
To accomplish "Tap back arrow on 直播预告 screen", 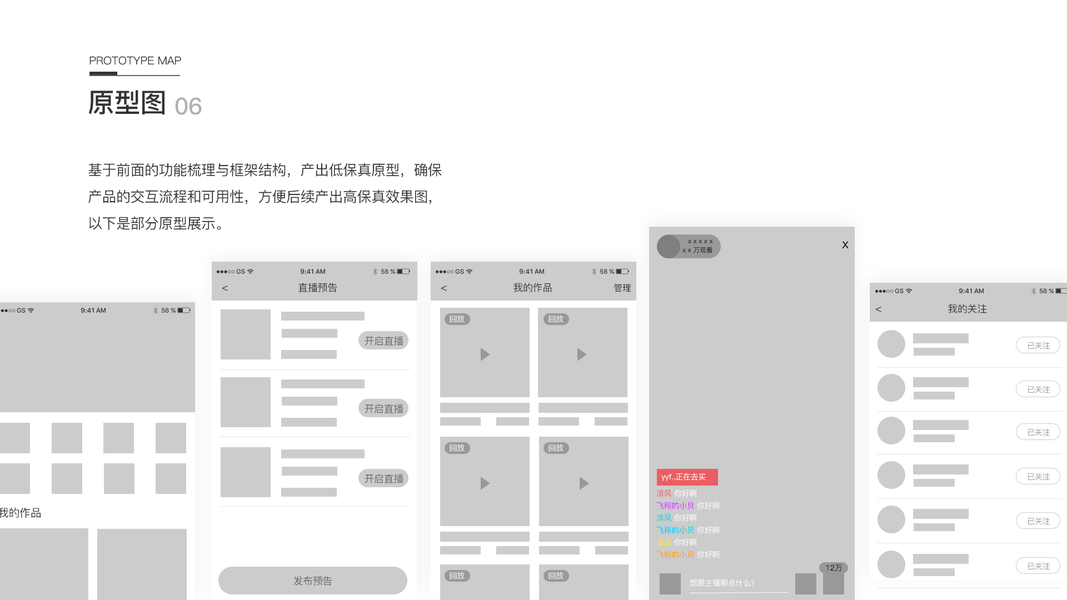I will pyautogui.click(x=225, y=288).
